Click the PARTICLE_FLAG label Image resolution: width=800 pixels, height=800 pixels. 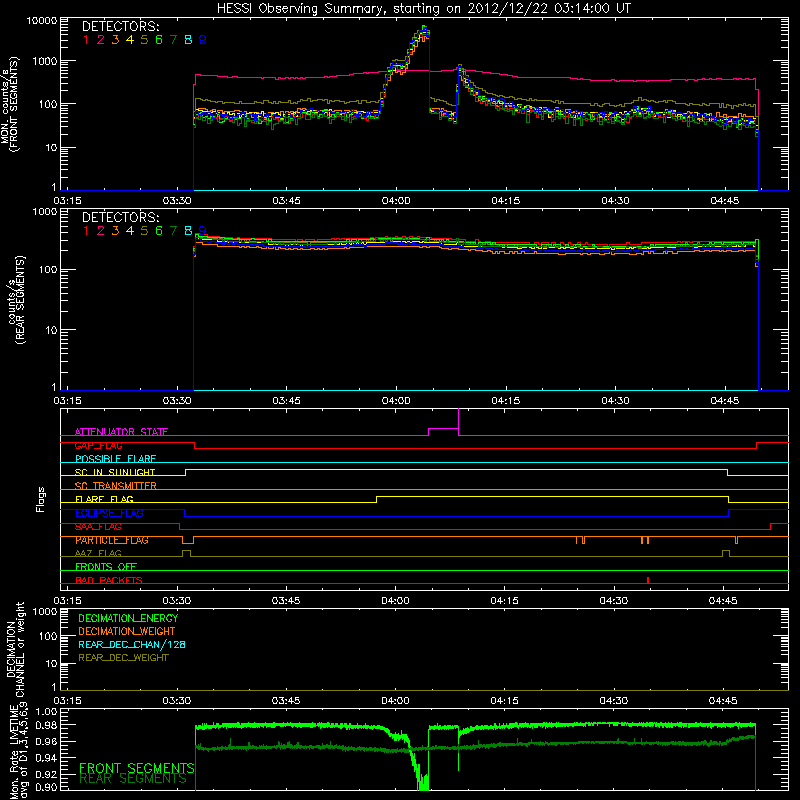pos(112,540)
